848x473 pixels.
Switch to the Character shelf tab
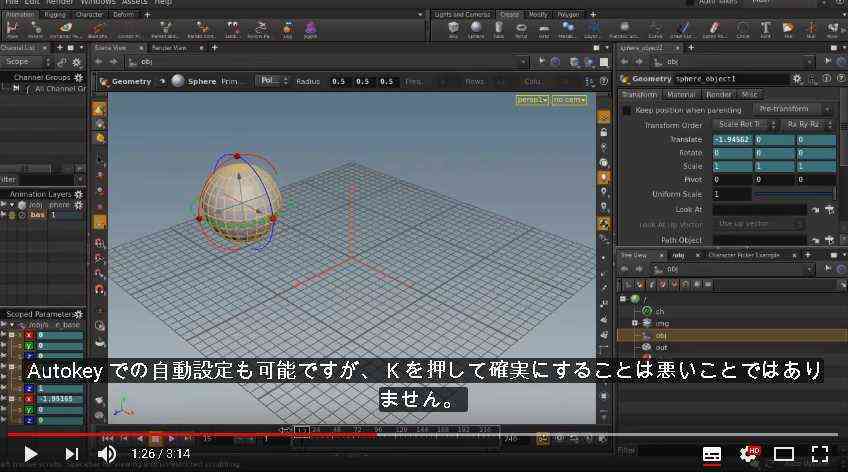click(x=89, y=15)
